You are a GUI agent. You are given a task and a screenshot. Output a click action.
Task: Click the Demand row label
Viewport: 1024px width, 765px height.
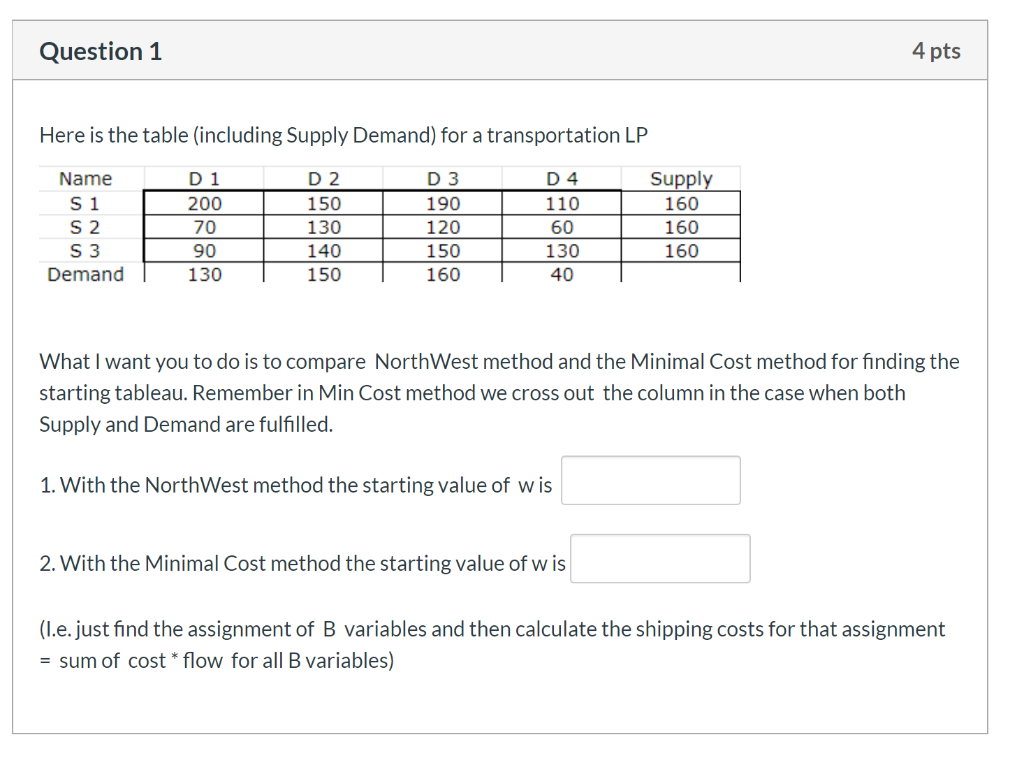coord(85,275)
